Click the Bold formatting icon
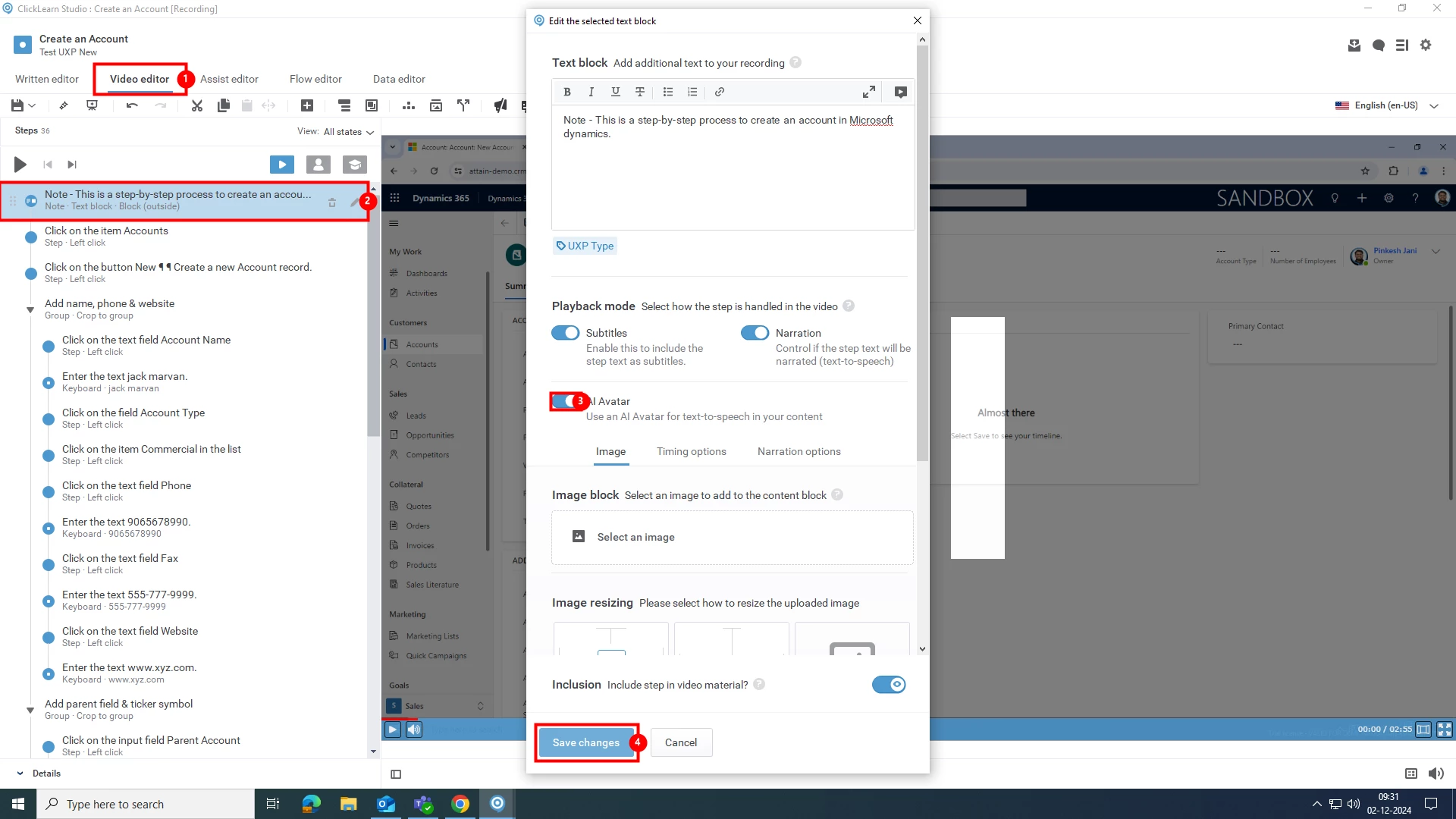This screenshot has width=1456, height=819. (x=567, y=92)
